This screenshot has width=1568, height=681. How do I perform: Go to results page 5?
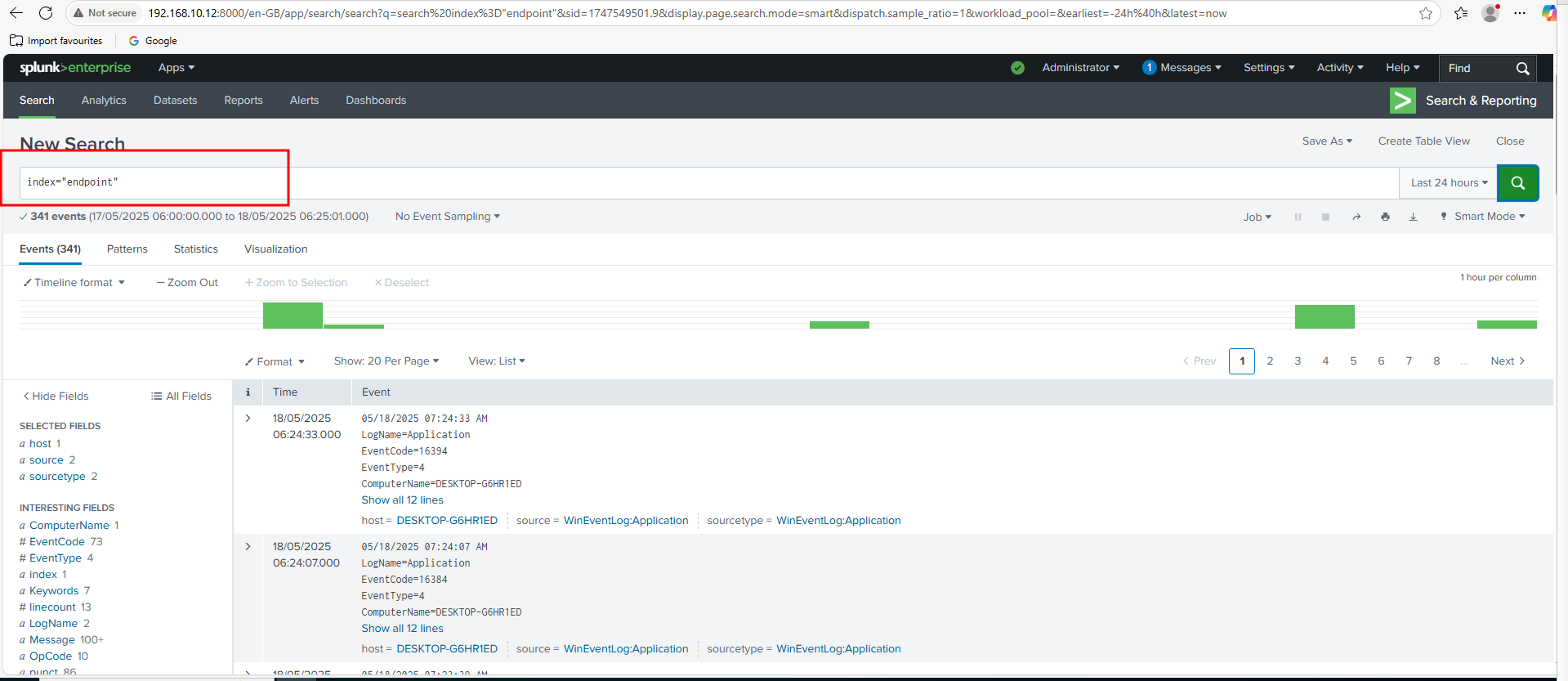tap(1353, 361)
